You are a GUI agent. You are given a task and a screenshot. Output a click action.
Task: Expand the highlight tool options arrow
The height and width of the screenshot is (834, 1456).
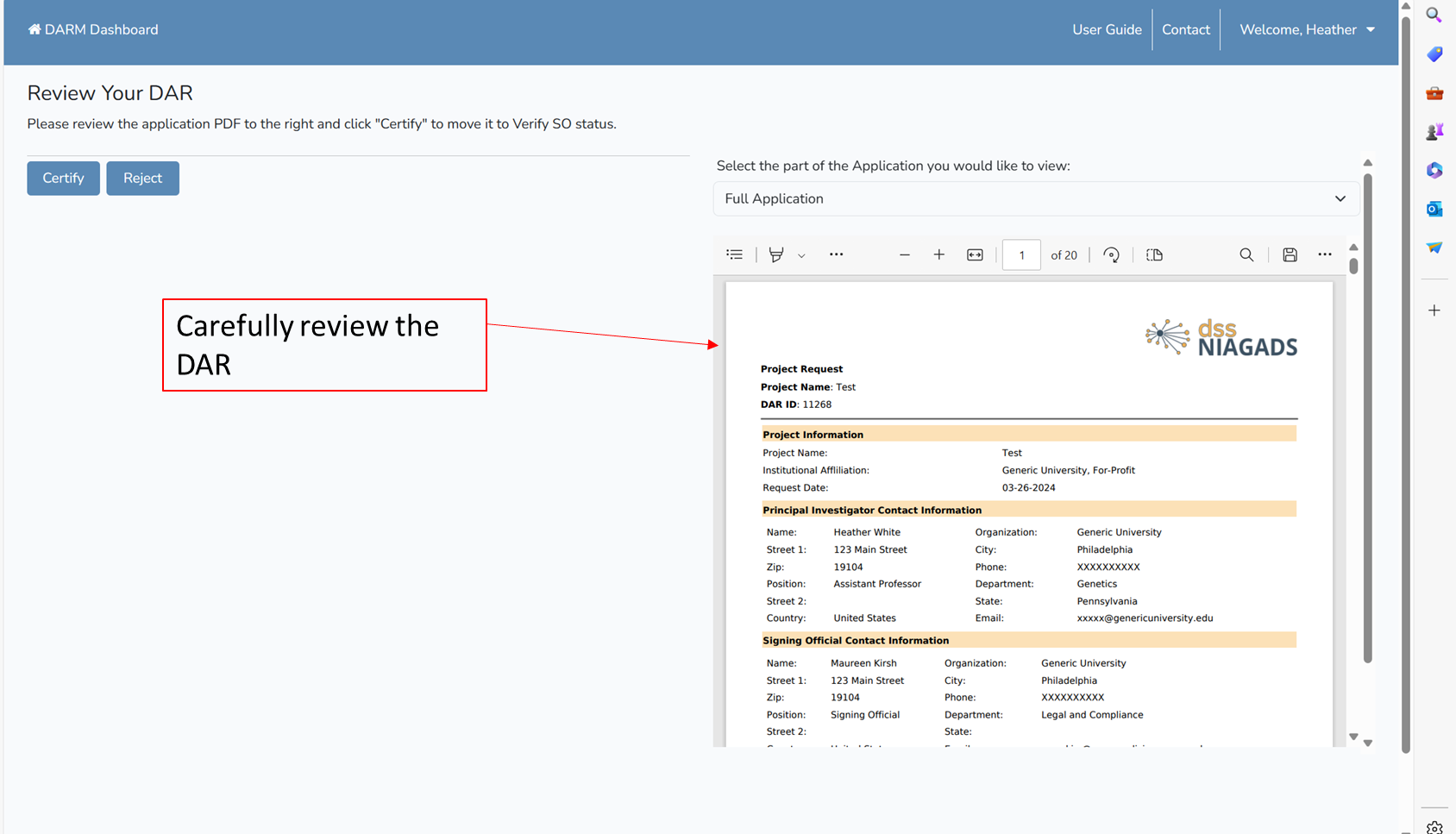(801, 255)
